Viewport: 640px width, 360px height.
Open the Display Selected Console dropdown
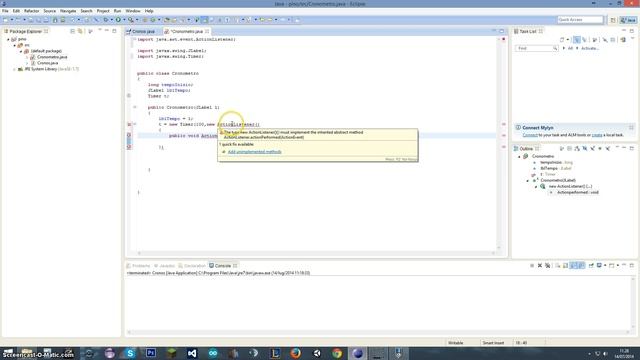(x=605, y=266)
